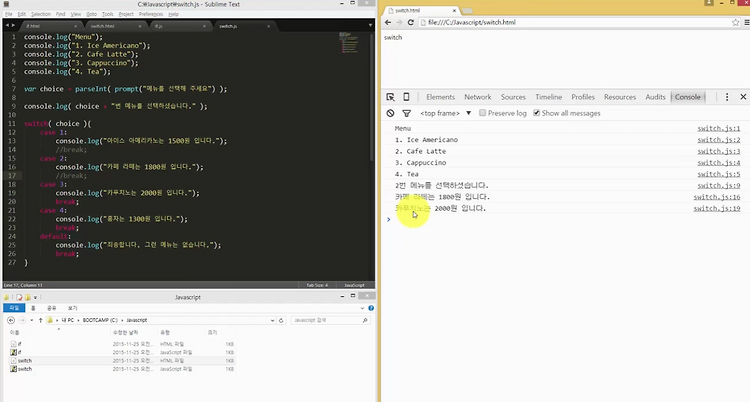Open the Resources tab in DevTools
This screenshot has height=402, width=750.
click(620, 97)
